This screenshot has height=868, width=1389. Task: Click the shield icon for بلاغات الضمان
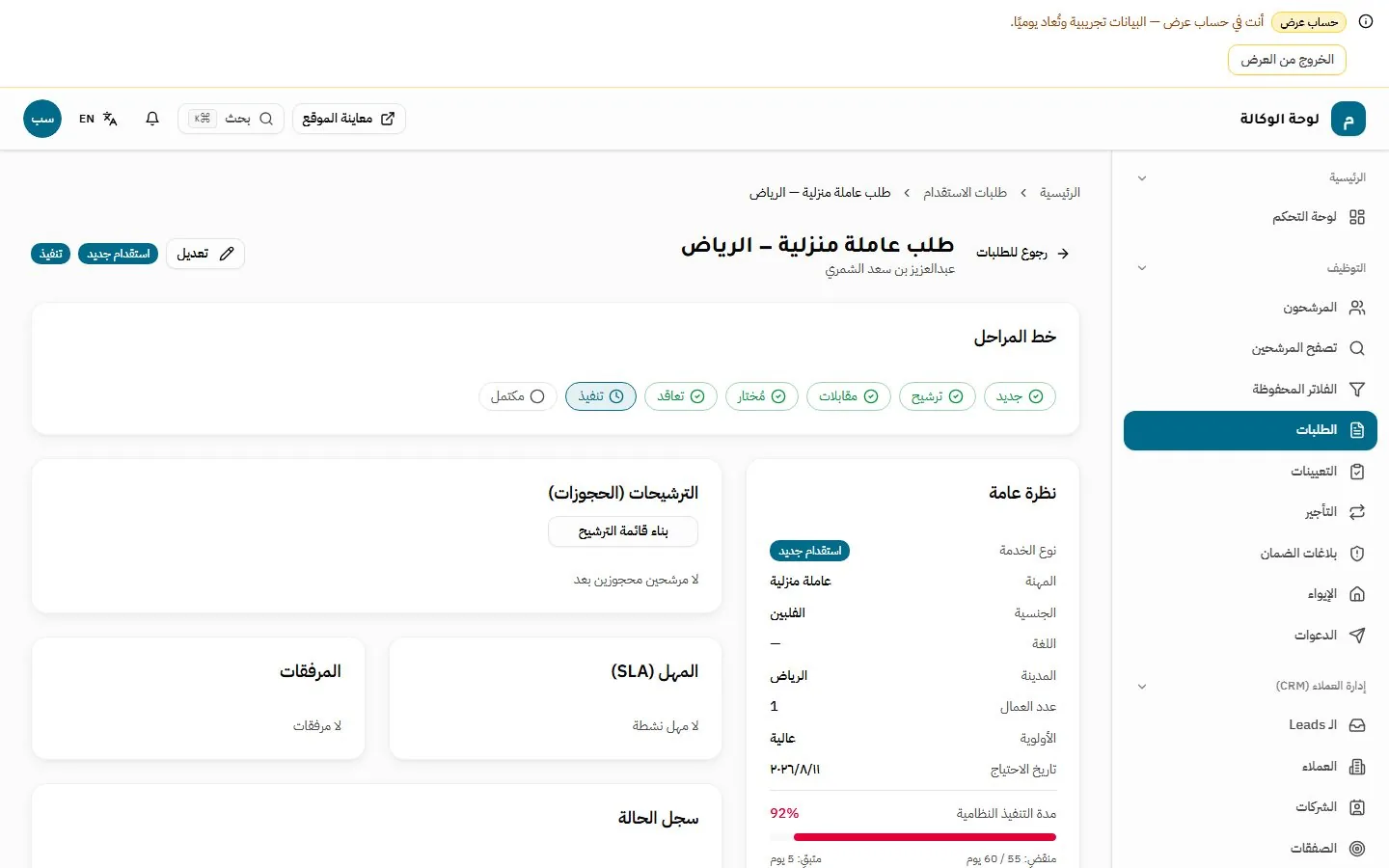1357,554
